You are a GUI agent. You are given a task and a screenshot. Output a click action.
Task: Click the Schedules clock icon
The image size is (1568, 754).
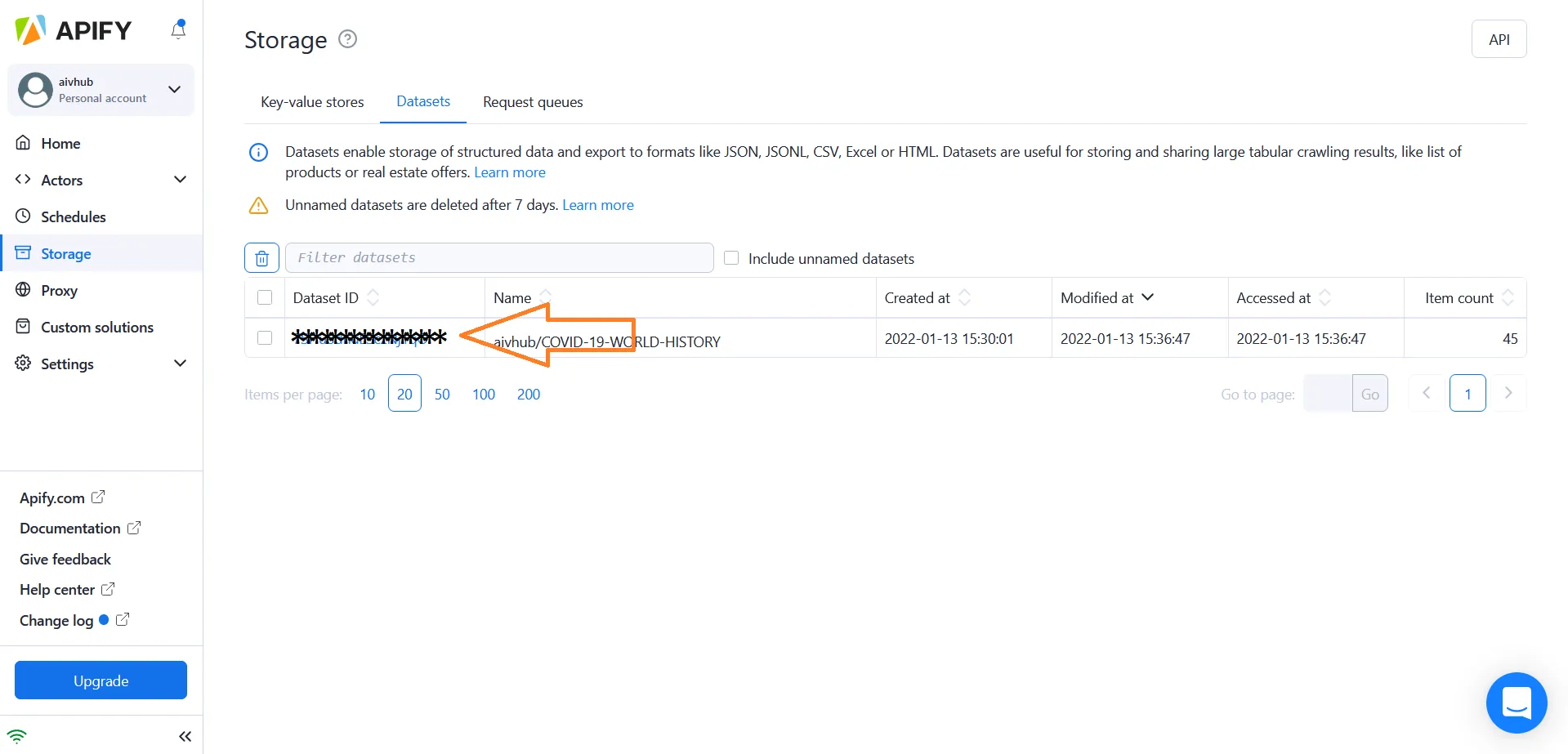(23, 216)
